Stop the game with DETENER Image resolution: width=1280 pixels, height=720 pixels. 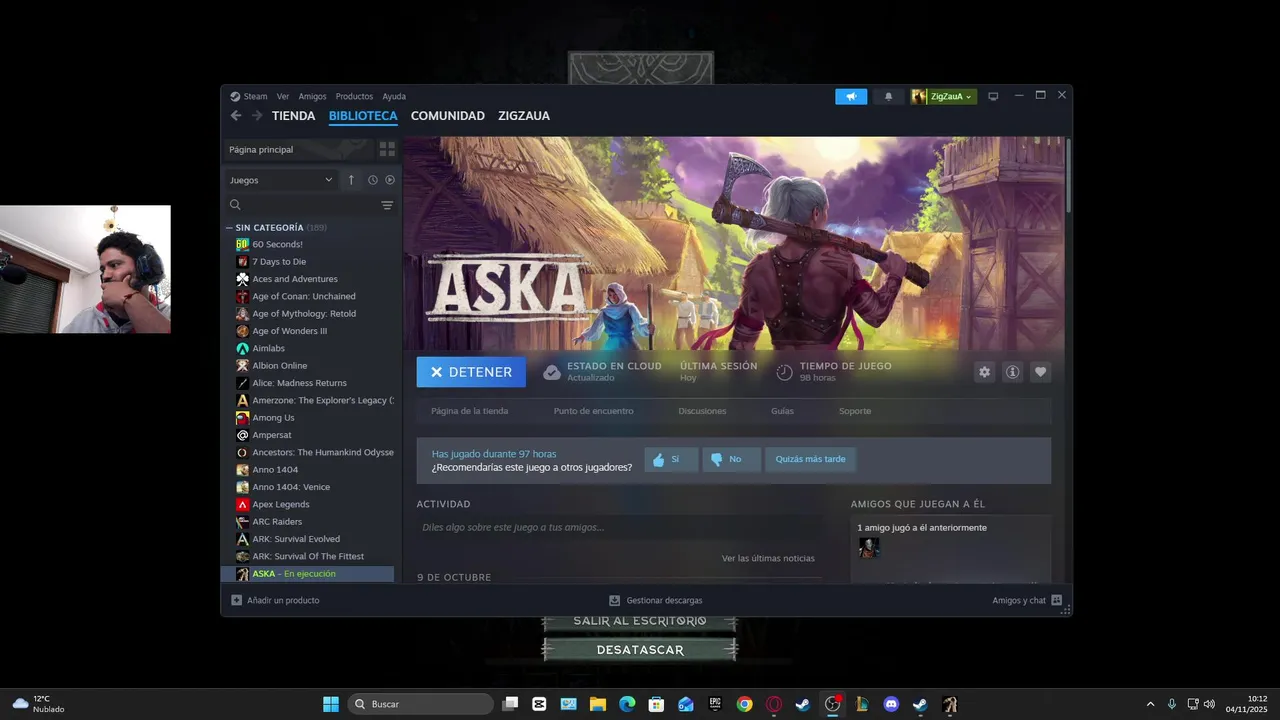[471, 372]
